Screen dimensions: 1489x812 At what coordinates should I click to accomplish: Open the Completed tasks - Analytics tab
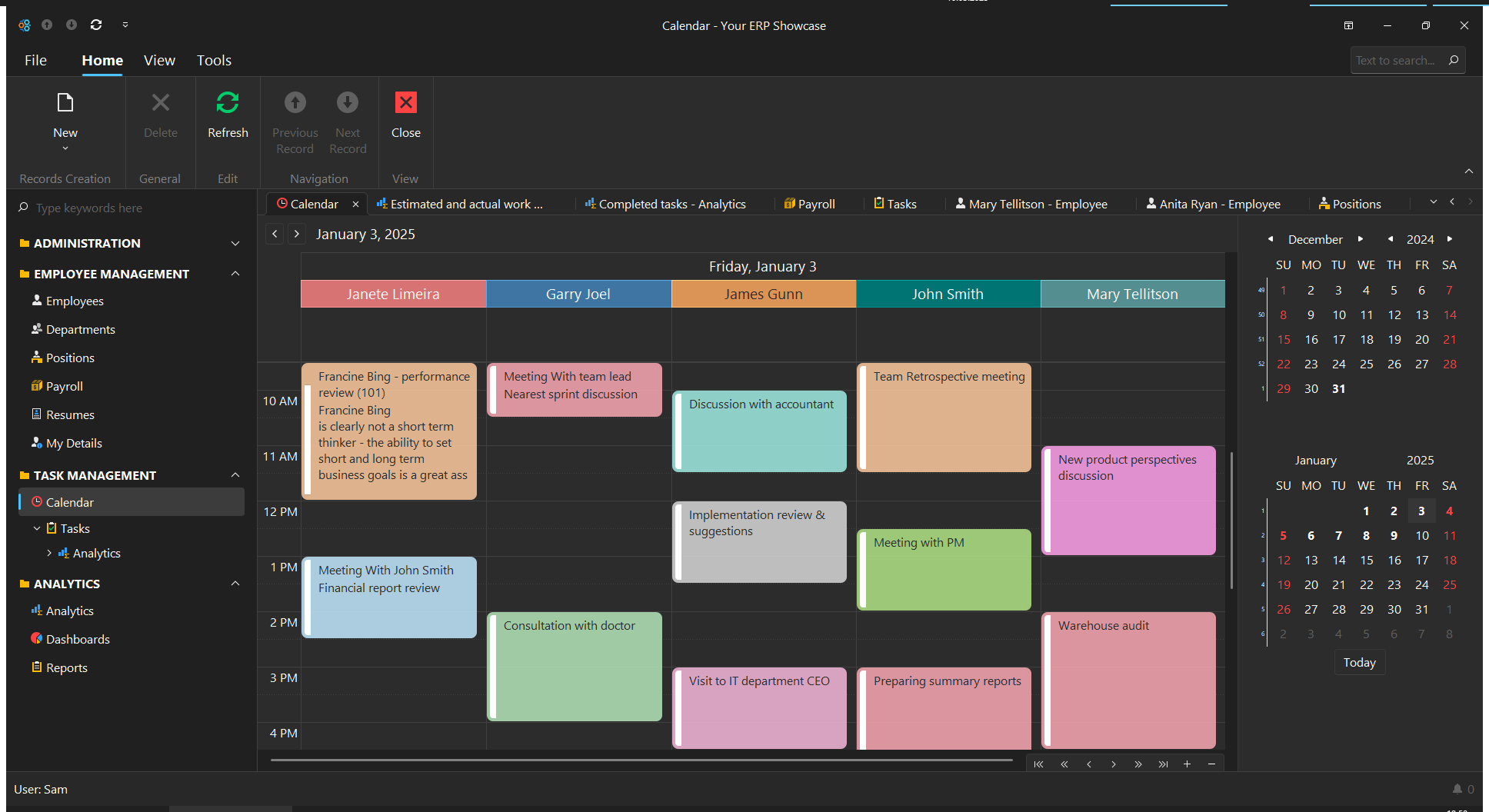point(671,204)
